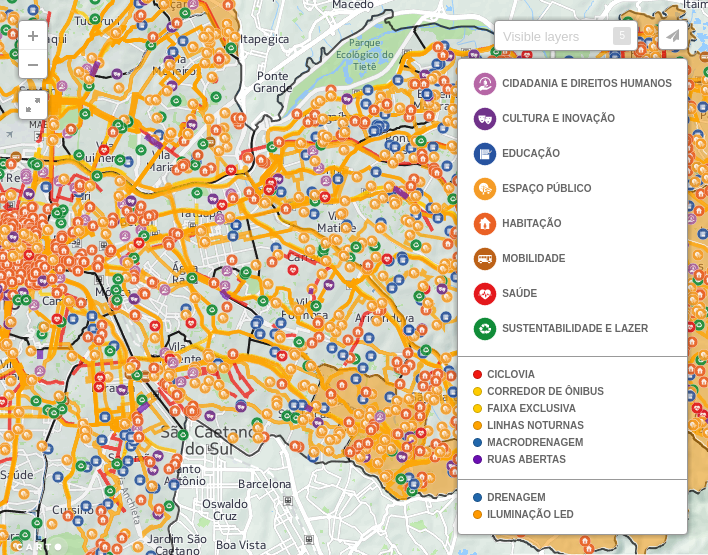Select RUAS ABERTAS layer label

point(526,459)
